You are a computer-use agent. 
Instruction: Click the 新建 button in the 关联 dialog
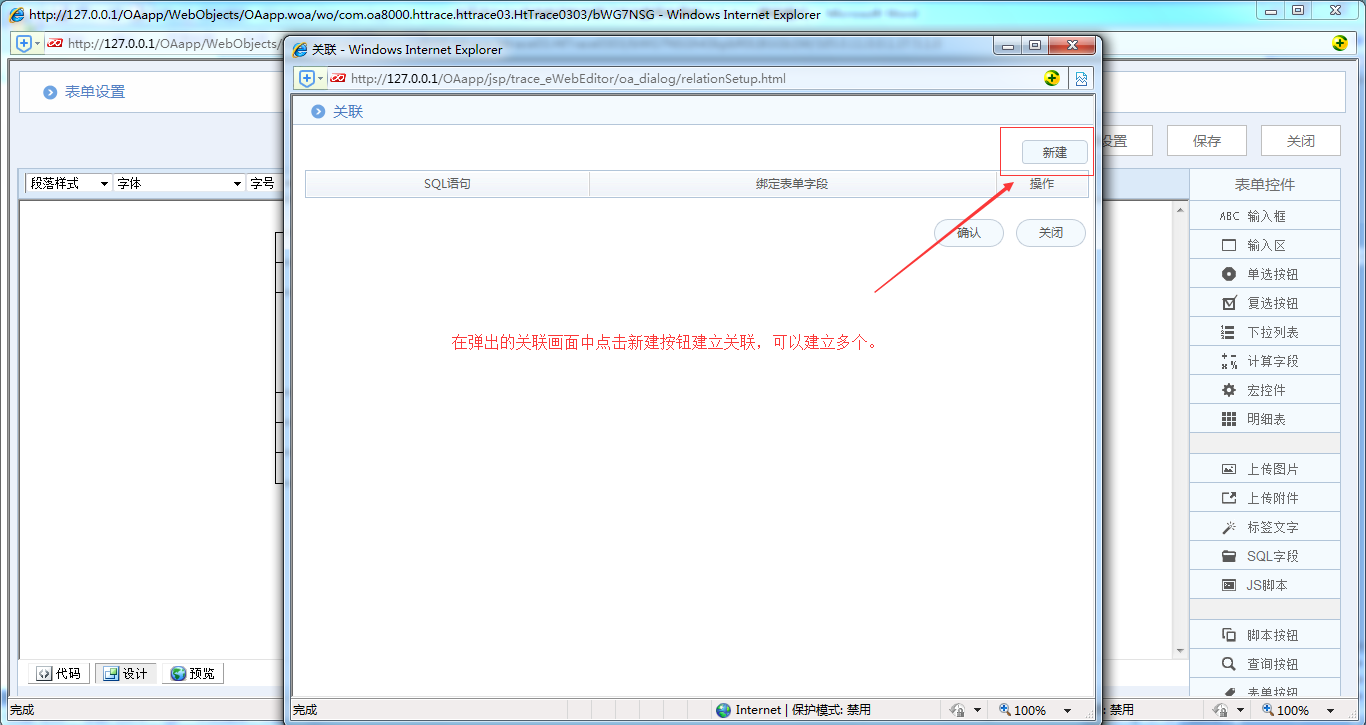coord(1054,153)
